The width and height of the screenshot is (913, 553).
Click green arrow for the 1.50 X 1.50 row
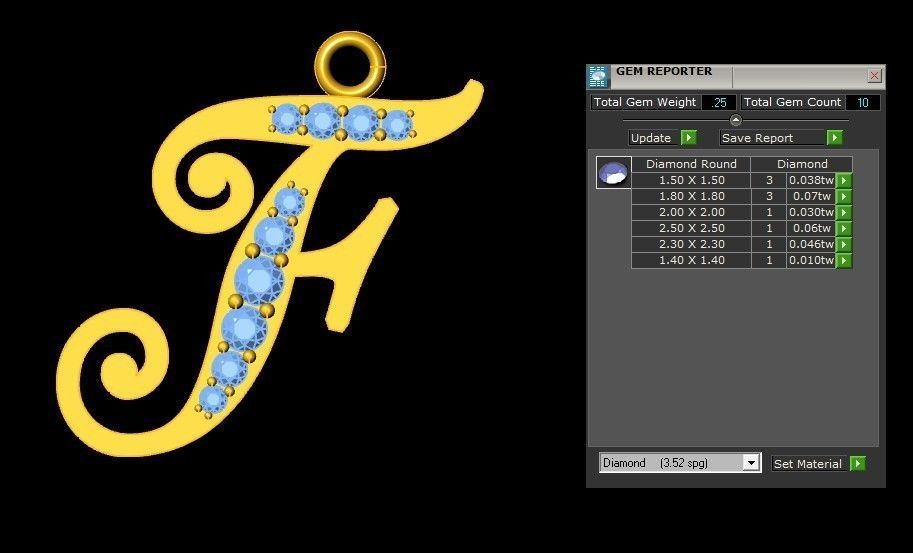point(844,180)
